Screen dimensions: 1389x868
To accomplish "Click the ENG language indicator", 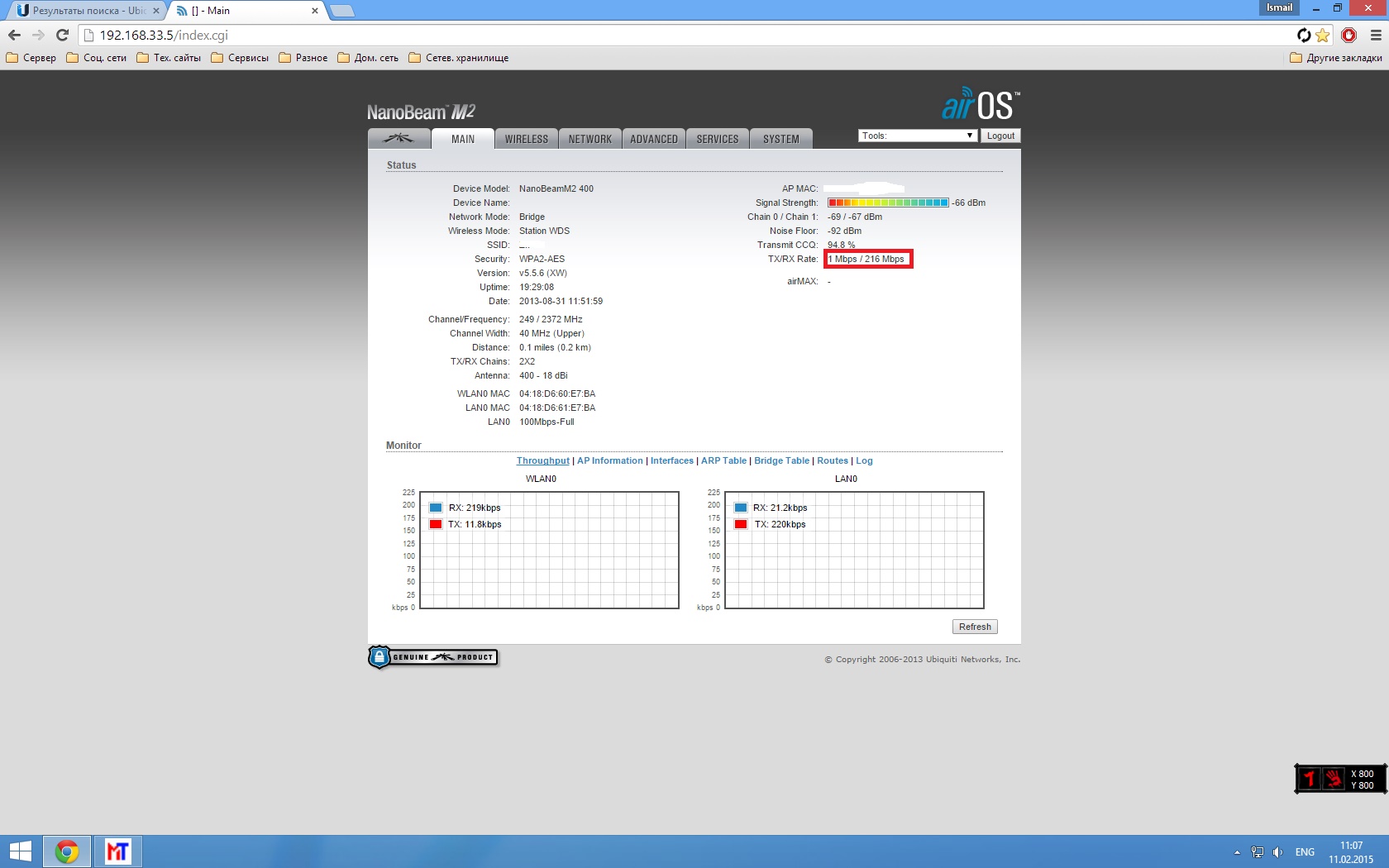I will click(x=1305, y=852).
